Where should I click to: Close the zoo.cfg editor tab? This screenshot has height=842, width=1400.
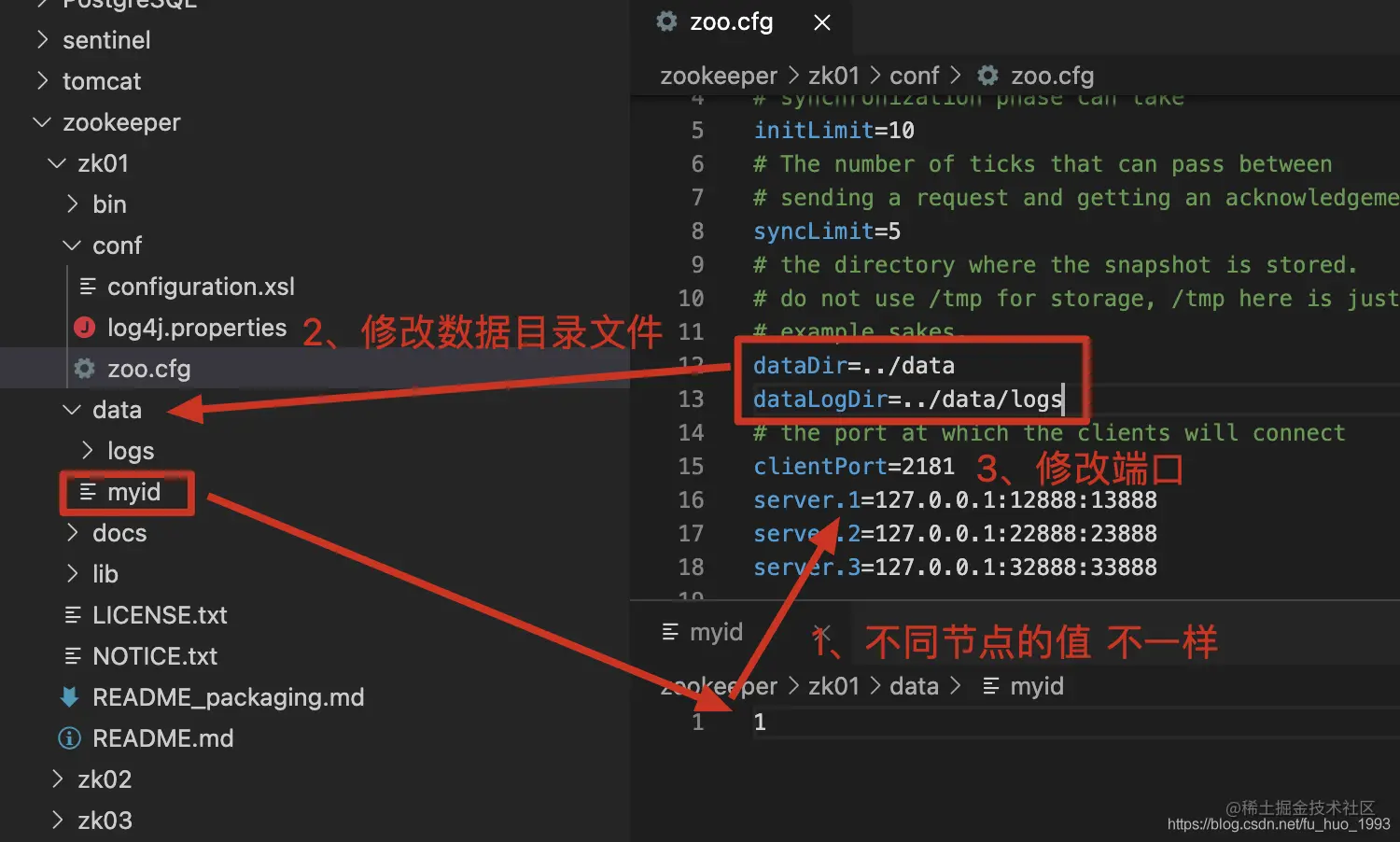822,22
